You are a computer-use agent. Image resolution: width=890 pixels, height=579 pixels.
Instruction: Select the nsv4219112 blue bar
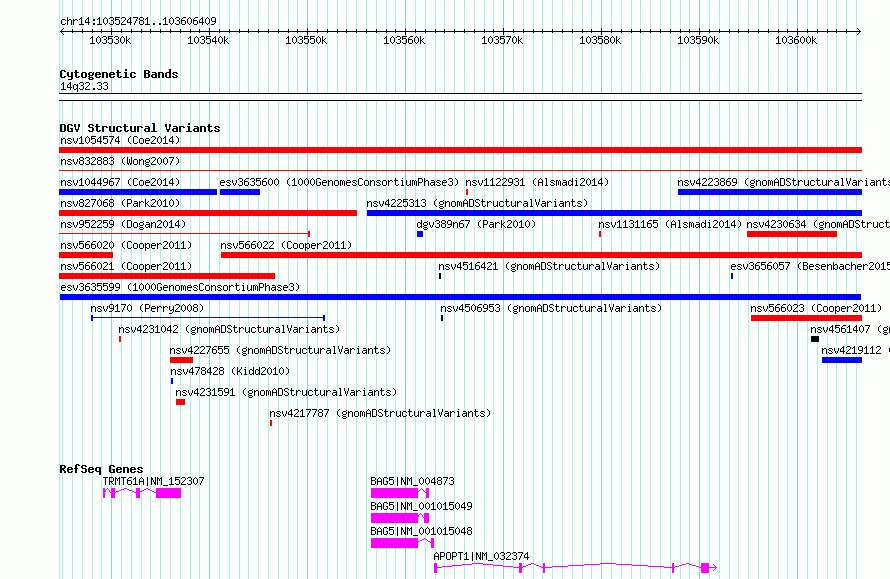coord(842,360)
